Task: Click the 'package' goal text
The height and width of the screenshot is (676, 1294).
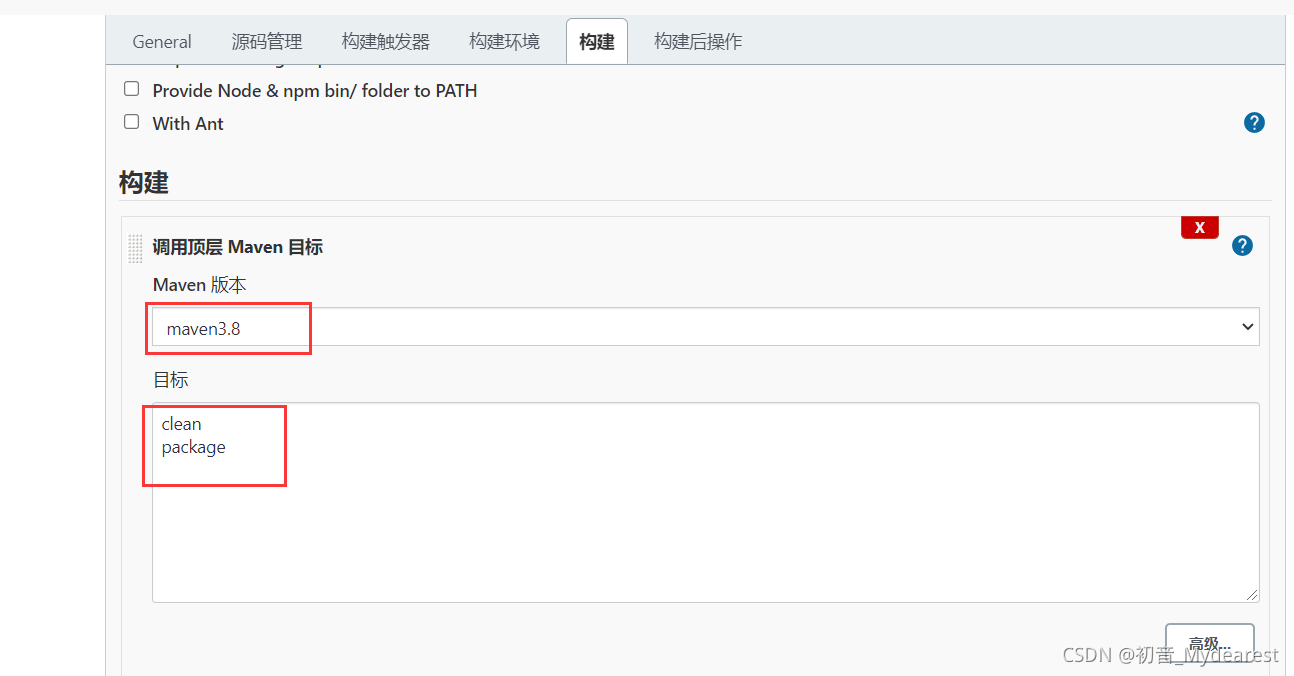Action: (x=193, y=447)
